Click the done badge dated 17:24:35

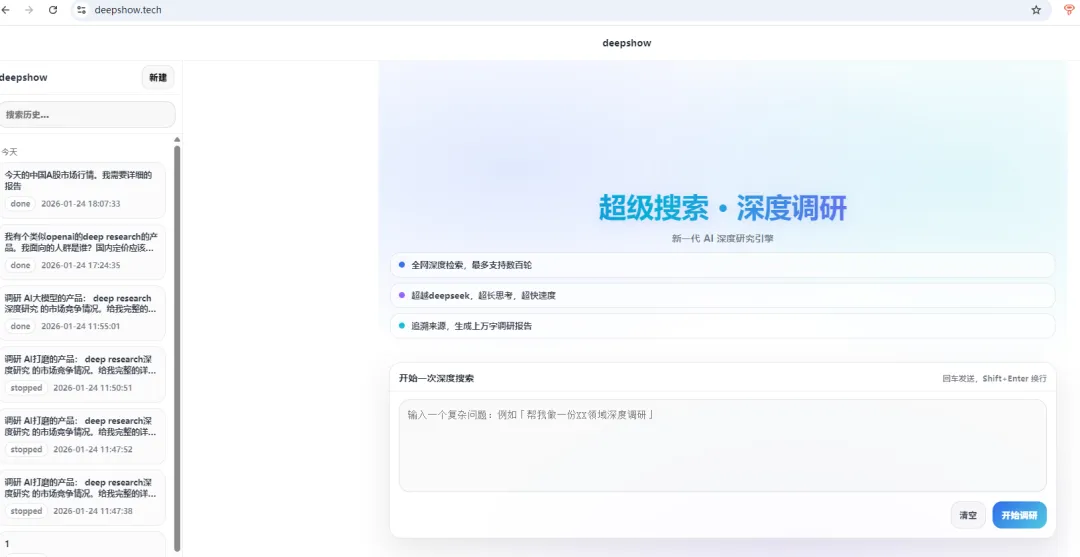(20, 265)
